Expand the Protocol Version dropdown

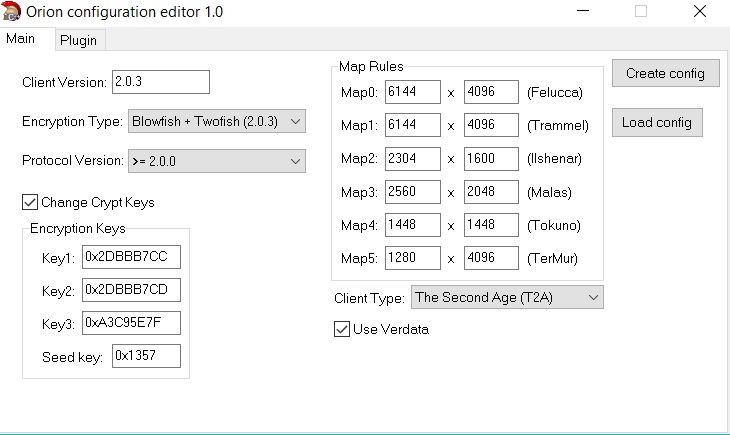(217, 160)
